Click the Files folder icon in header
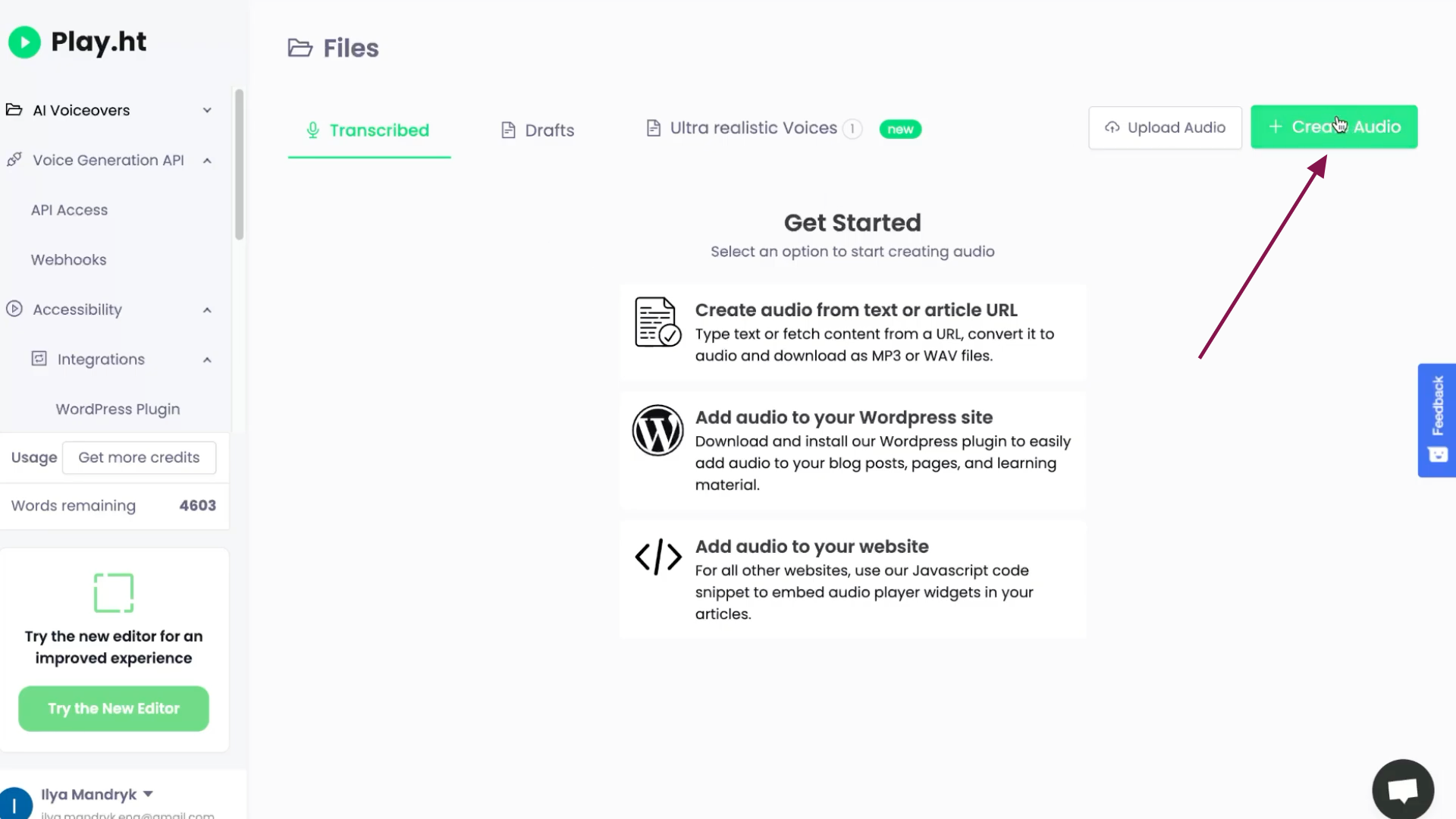This screenshot has height=819, width=1456. coord(300,48)
